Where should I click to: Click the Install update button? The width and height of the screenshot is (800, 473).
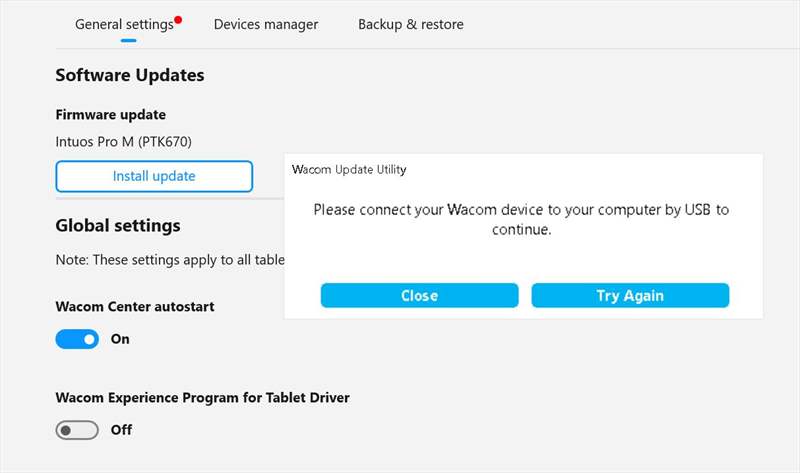(x=154, y=176)
